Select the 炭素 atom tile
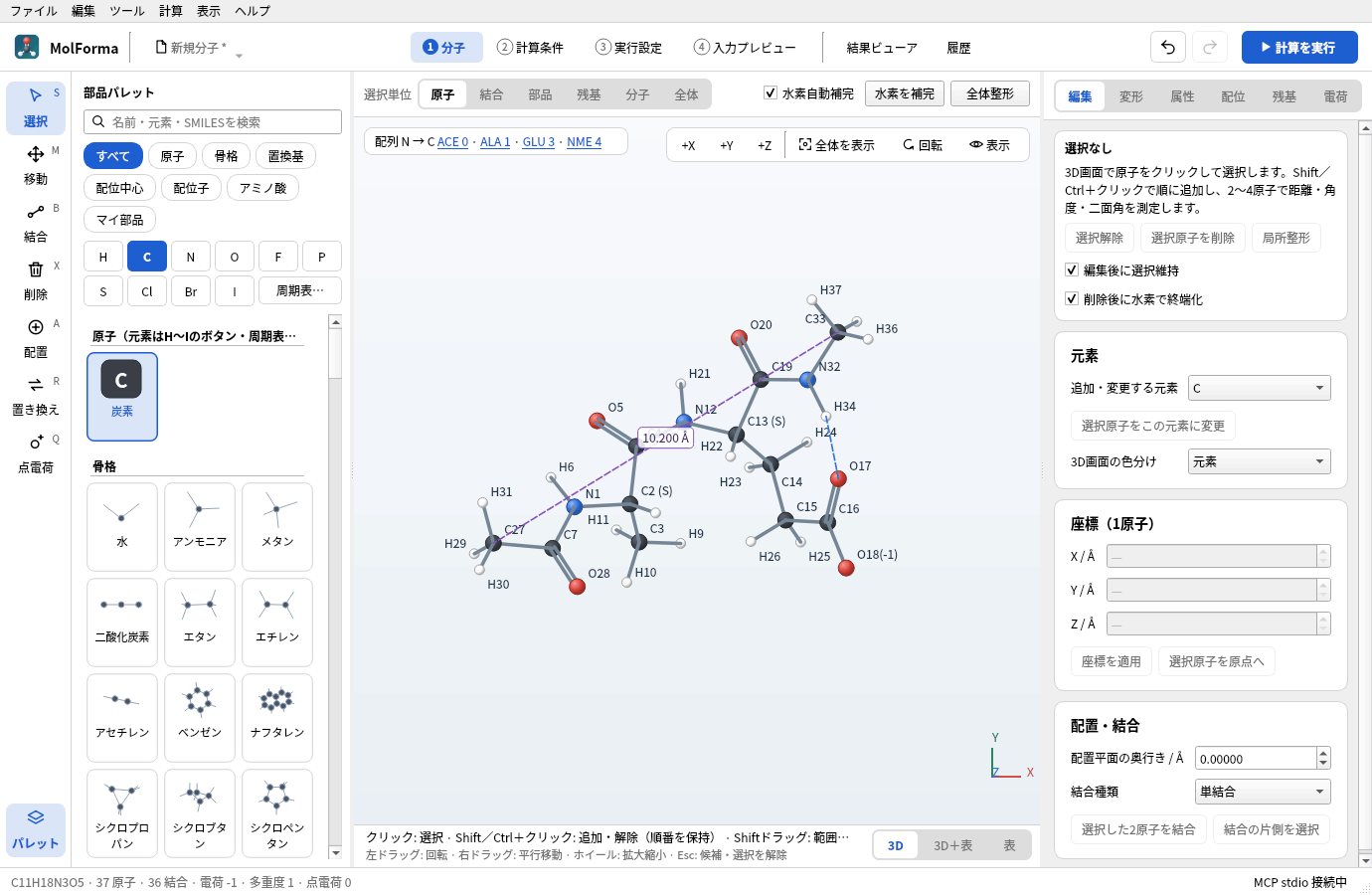Viewport: 1372px width, 895px height. [122, 397]
